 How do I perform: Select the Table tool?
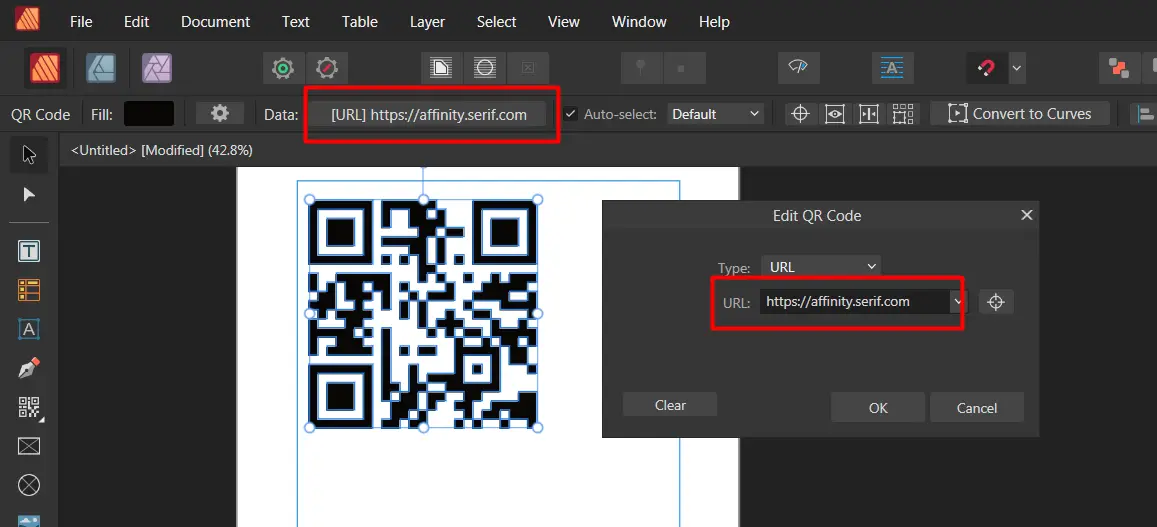click(x=29, y=290)
